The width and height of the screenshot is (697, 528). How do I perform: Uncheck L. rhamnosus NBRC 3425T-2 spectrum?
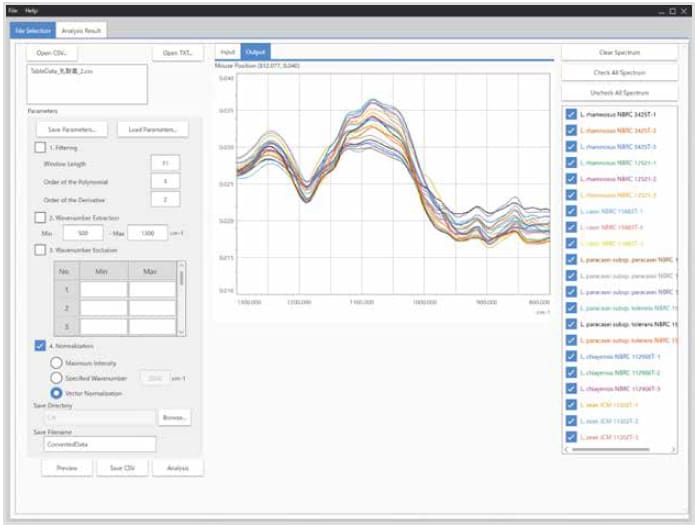(571, 130)
